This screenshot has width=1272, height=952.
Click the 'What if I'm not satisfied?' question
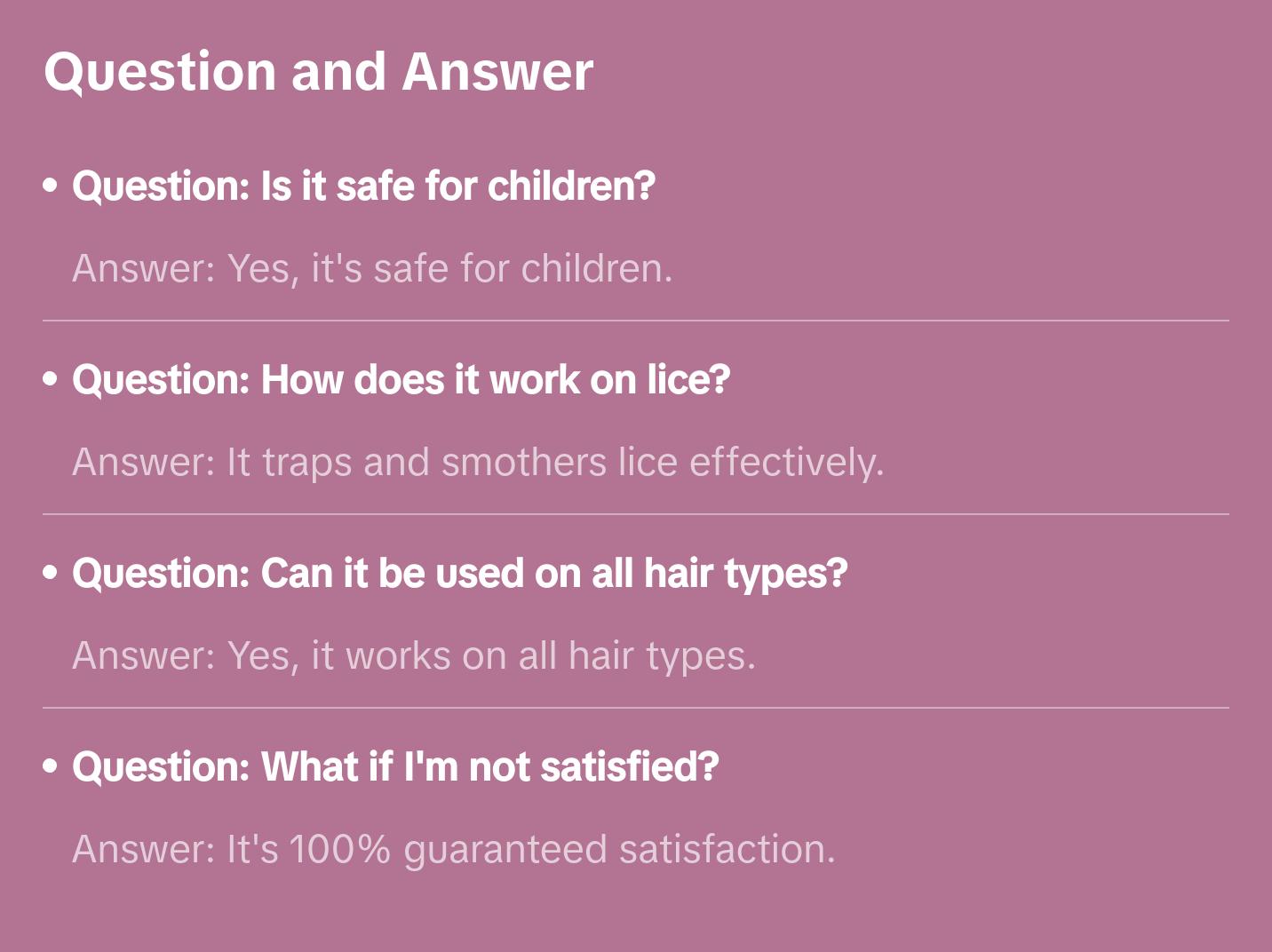[395, 766]
